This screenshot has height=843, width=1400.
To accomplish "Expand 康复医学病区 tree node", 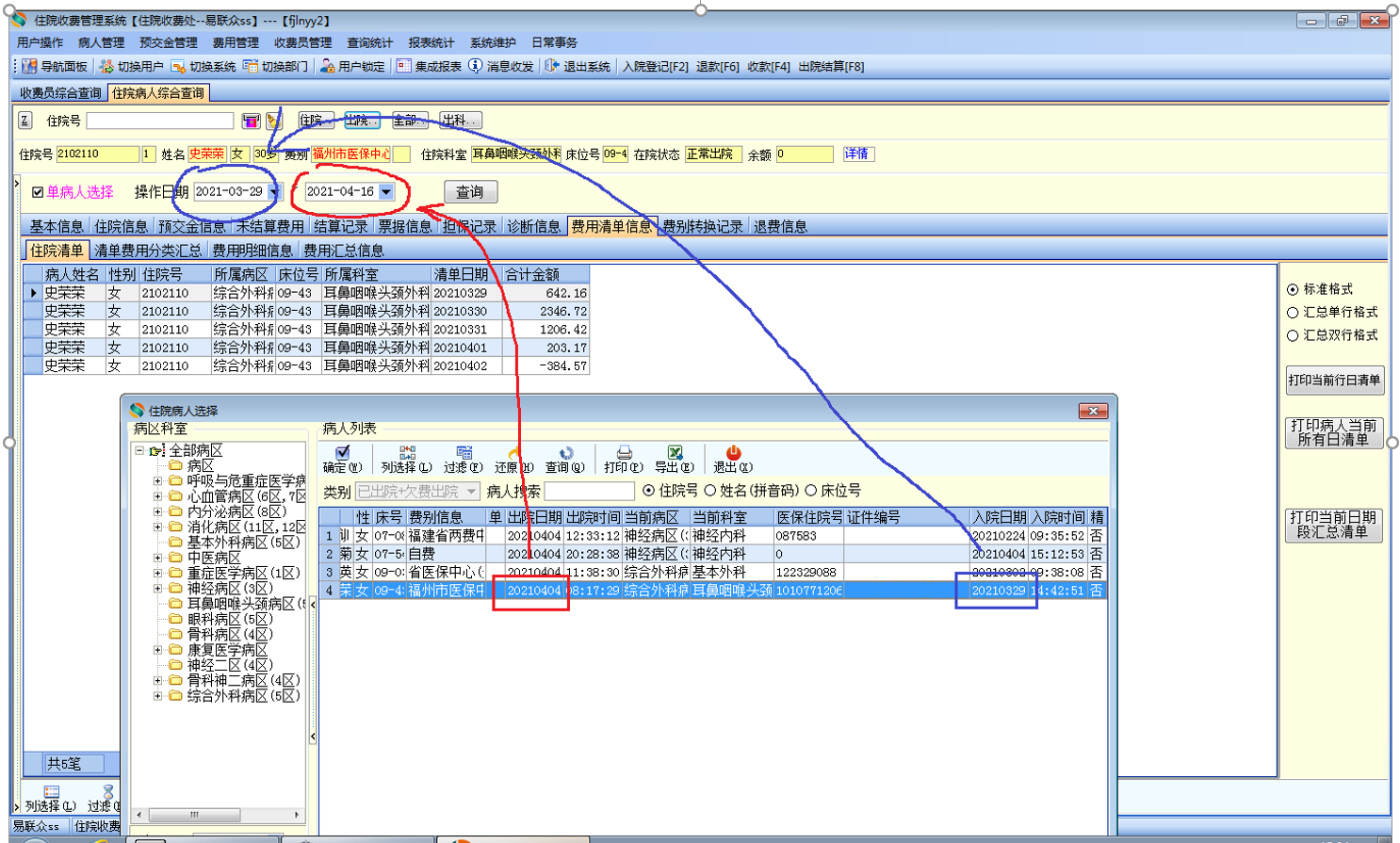I will coord(158,650).
